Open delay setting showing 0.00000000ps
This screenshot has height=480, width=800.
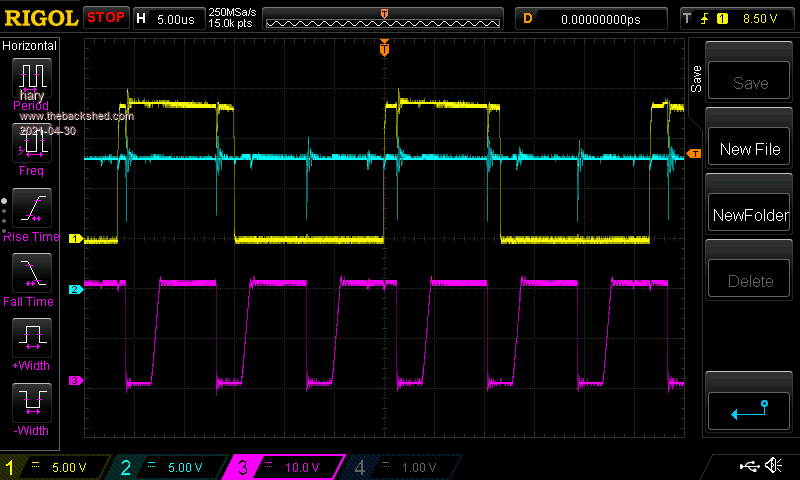tap(590, 18)
